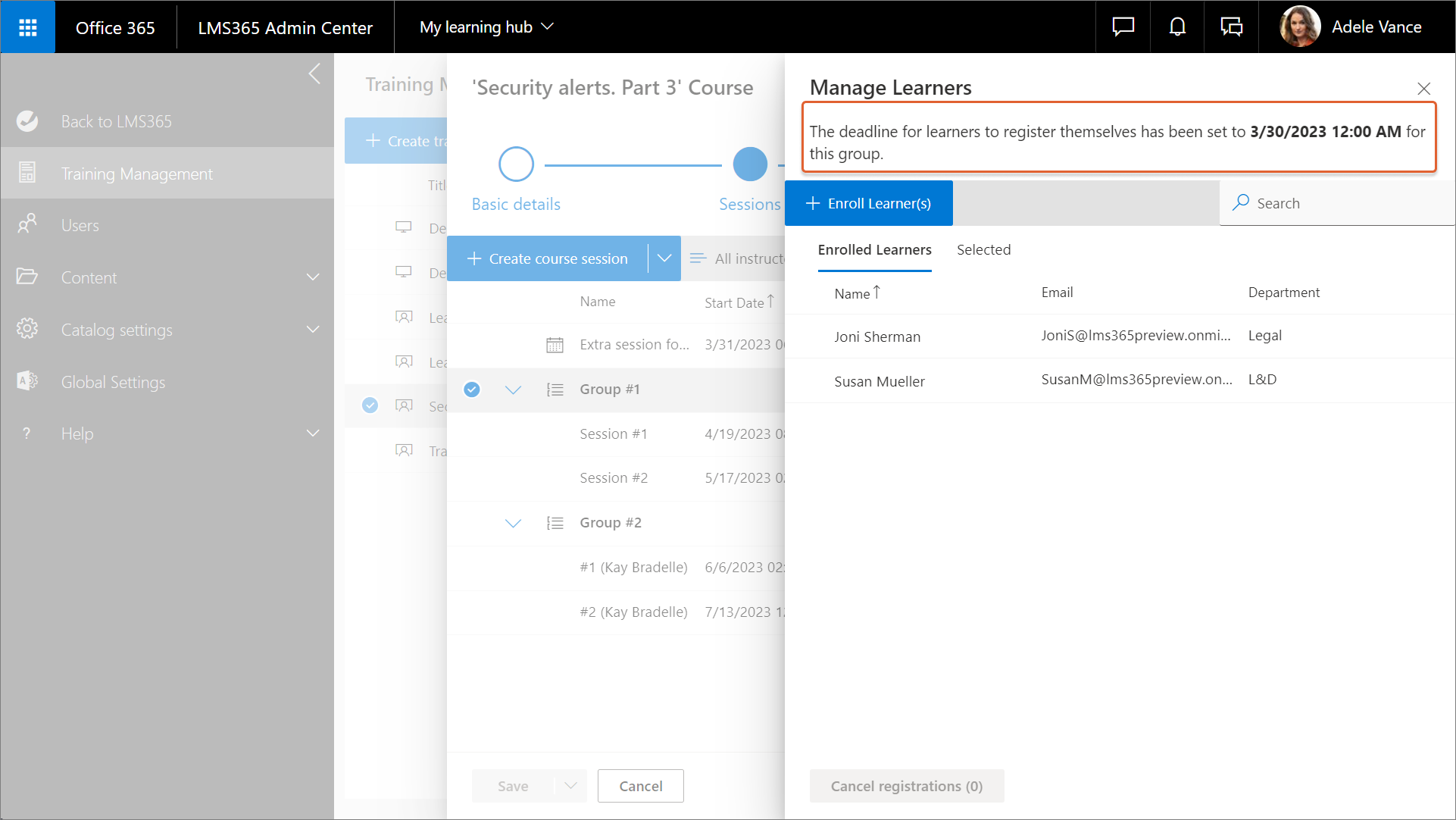Viewport: 1456px width, 820px height.
Task: Click the notifications bell icon
Action: click(x=1176, y=27)
